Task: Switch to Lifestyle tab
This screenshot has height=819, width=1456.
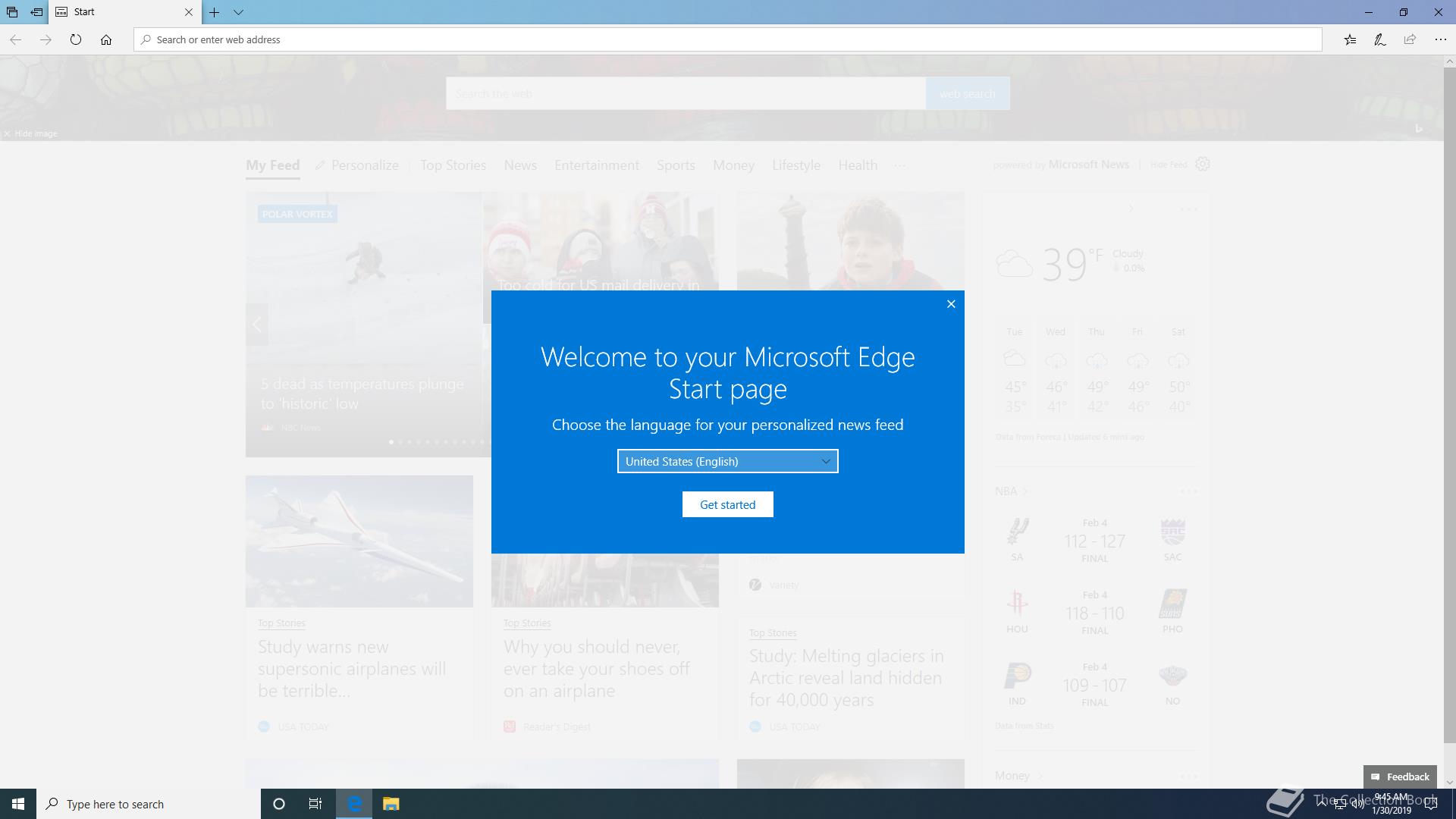Action: [796, 165]
